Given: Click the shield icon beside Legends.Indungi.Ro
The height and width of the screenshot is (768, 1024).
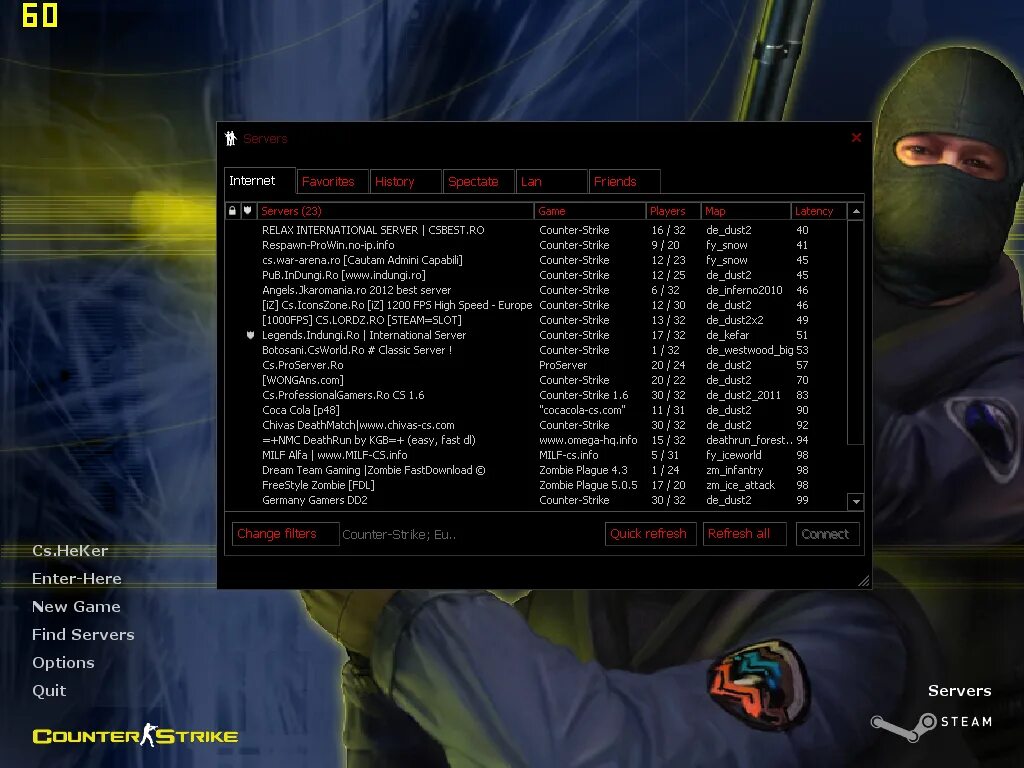Looking at the screenshot, I should (250, 335).
